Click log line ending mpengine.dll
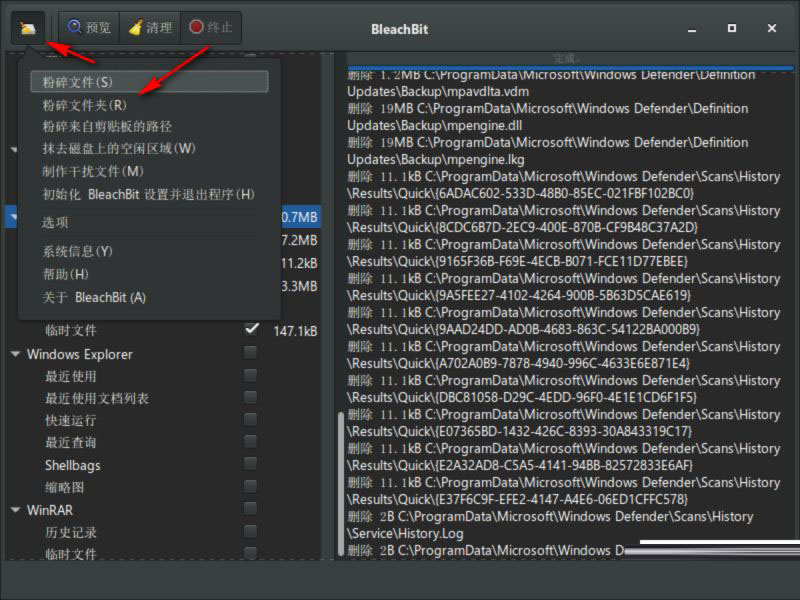Viewport: 800px width, 600px height. [x=548, y=117]
